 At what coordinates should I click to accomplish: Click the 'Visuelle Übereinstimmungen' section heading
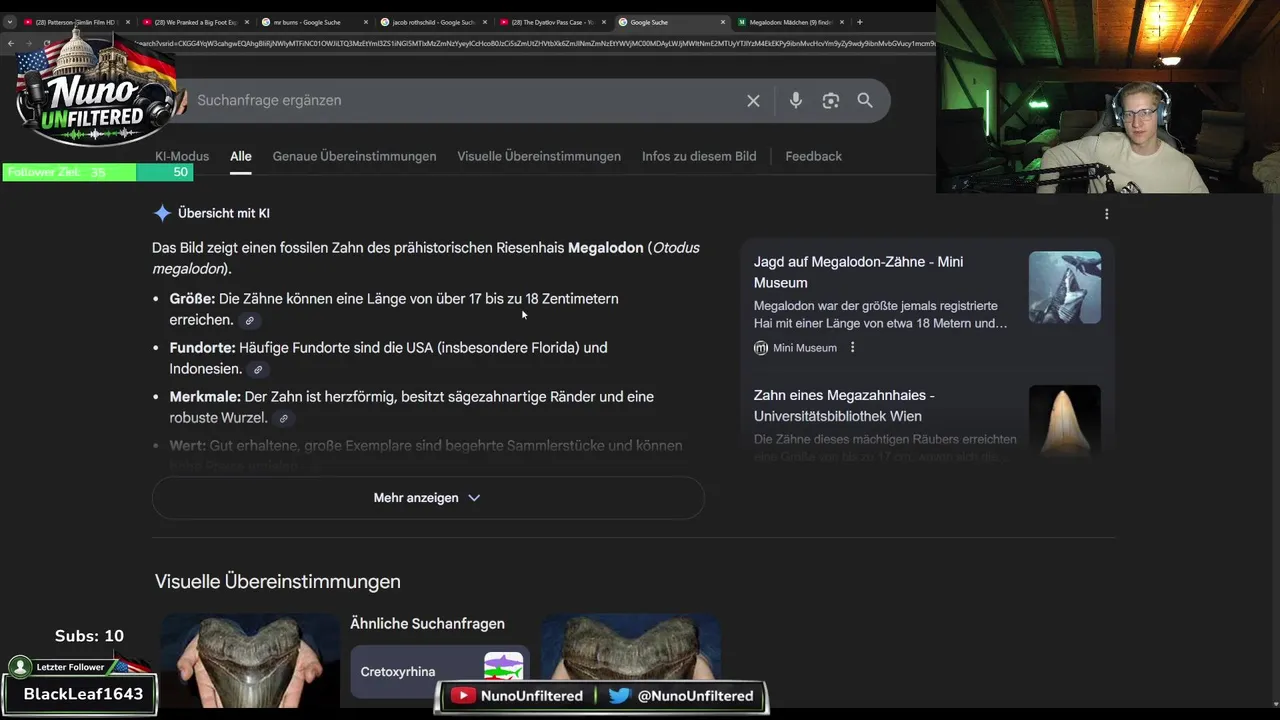tap(278, 582)
